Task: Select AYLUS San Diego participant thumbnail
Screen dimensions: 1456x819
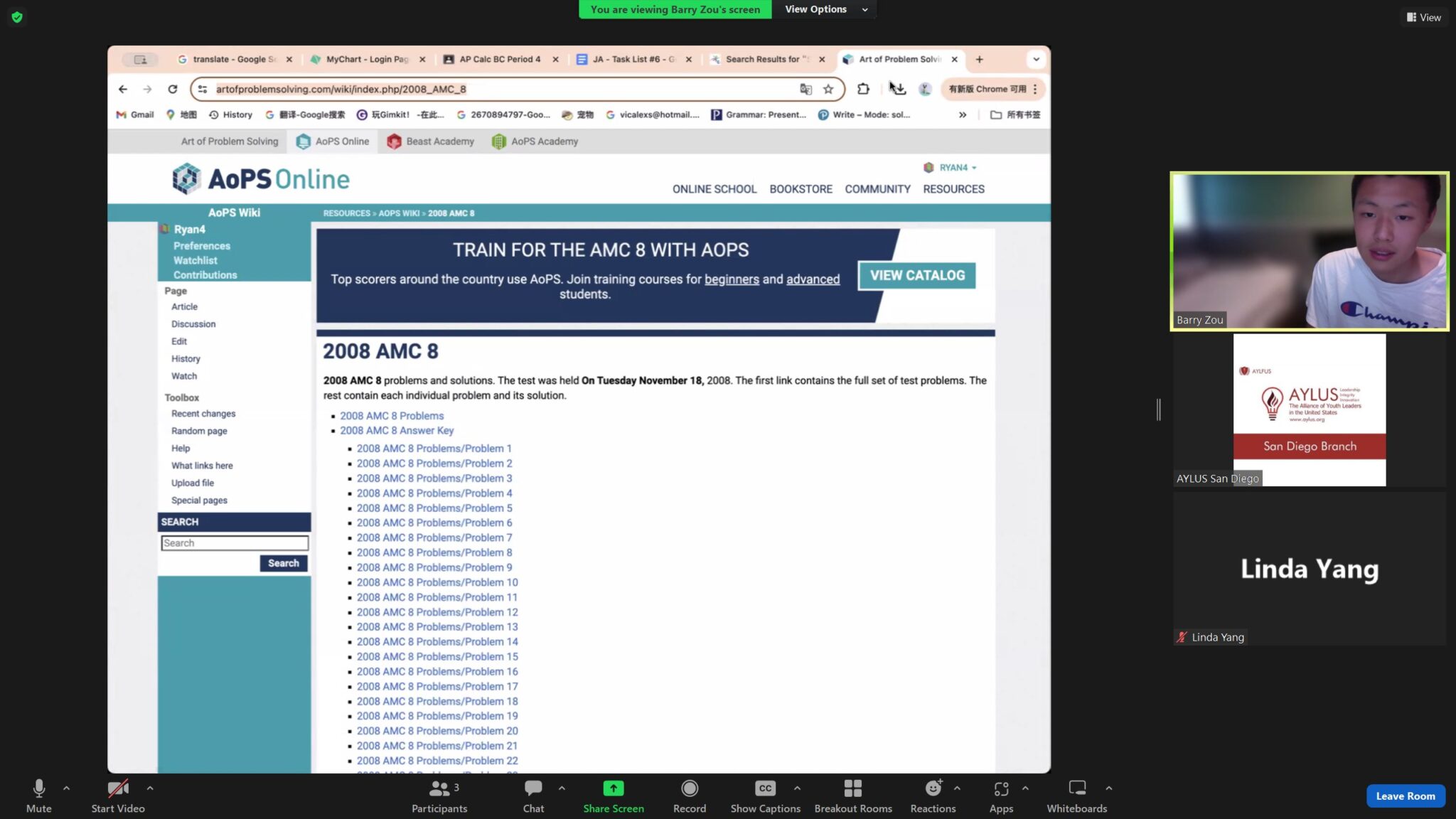Action: [1309, 410]
